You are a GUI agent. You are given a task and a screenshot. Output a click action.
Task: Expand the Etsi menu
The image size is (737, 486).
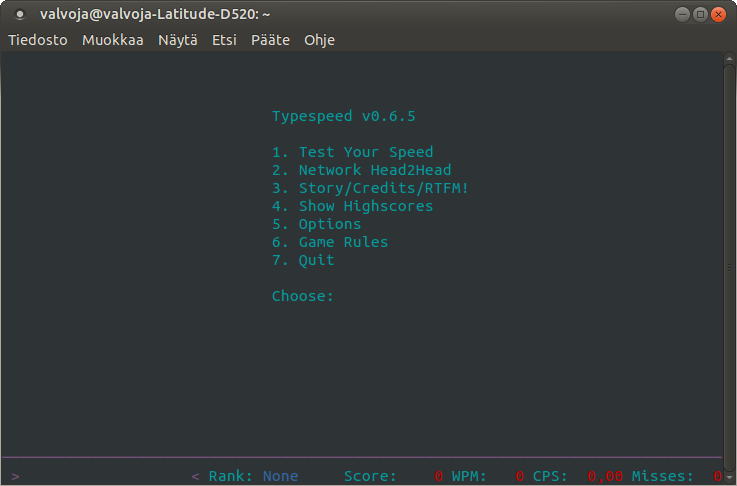coord(224,40)
